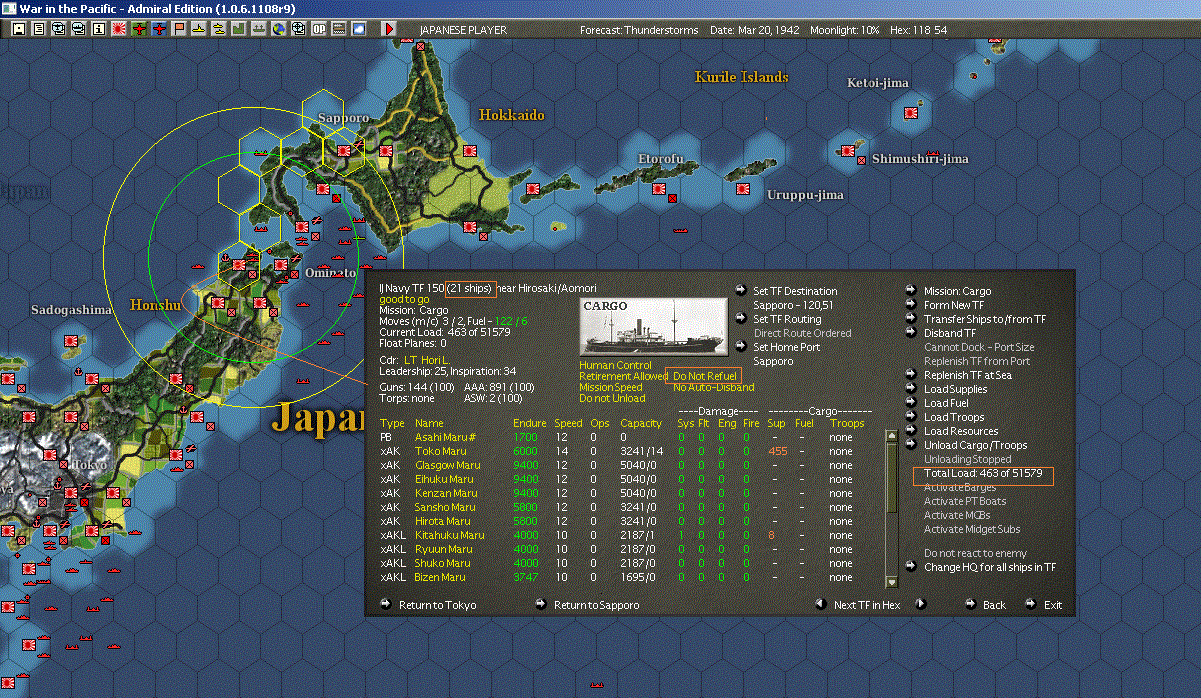Viewport: 1201px width, 698px height.
Task: Click the Exit button
Action: [x=1053, y=605]
